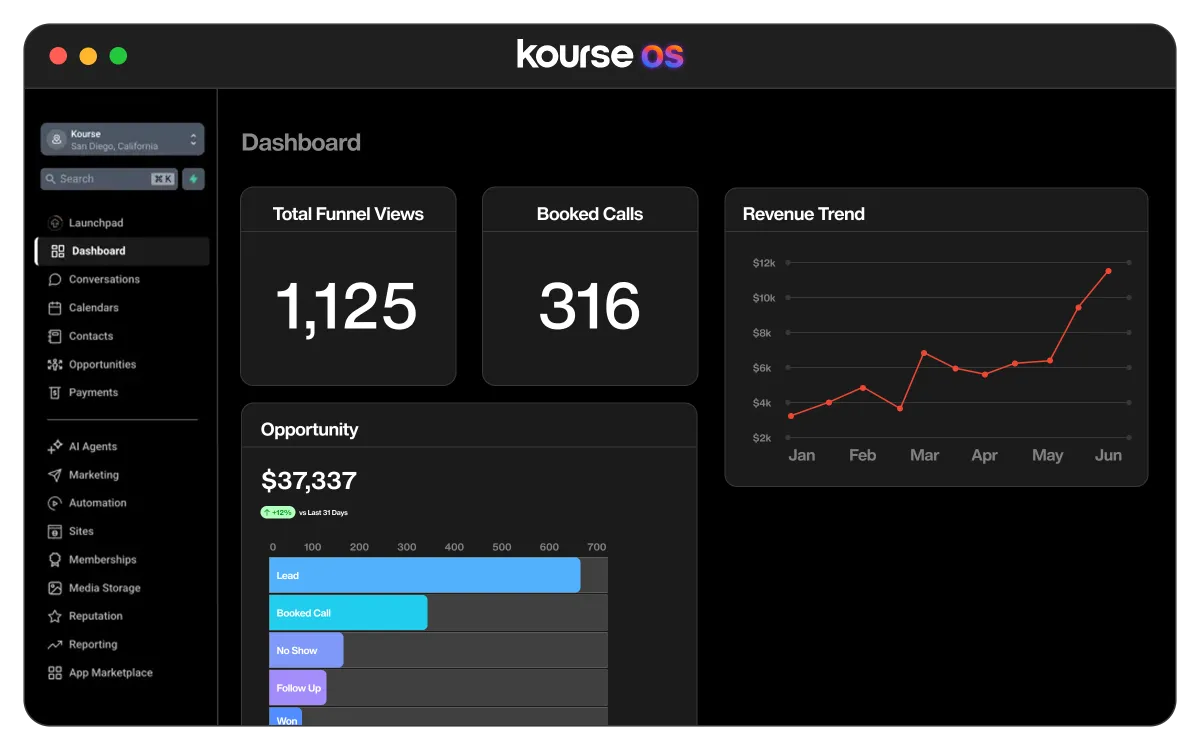
Task: Click the Reputation star icon
Action: pos(55,617)
